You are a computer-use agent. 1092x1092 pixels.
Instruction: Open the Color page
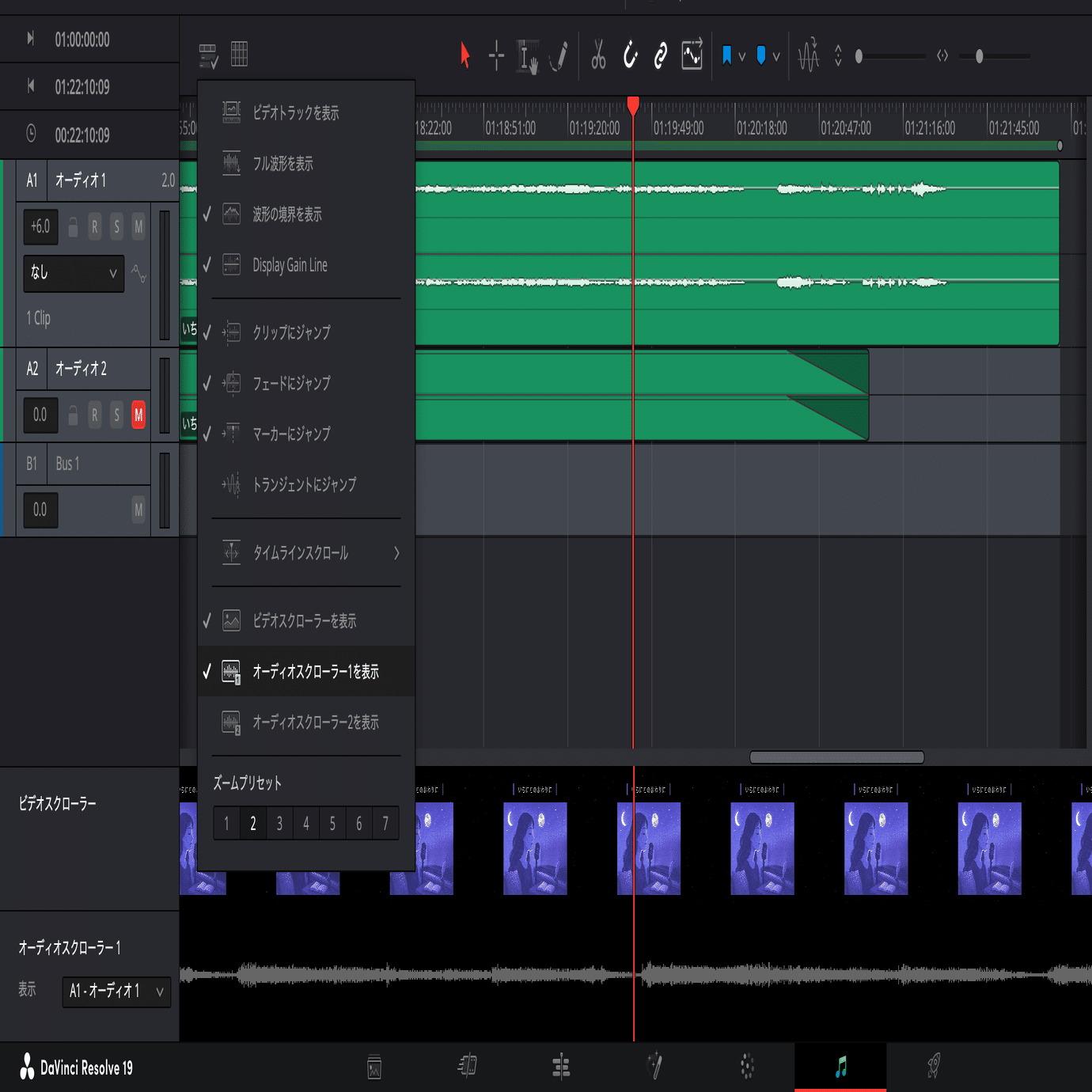coord(747,1067)
